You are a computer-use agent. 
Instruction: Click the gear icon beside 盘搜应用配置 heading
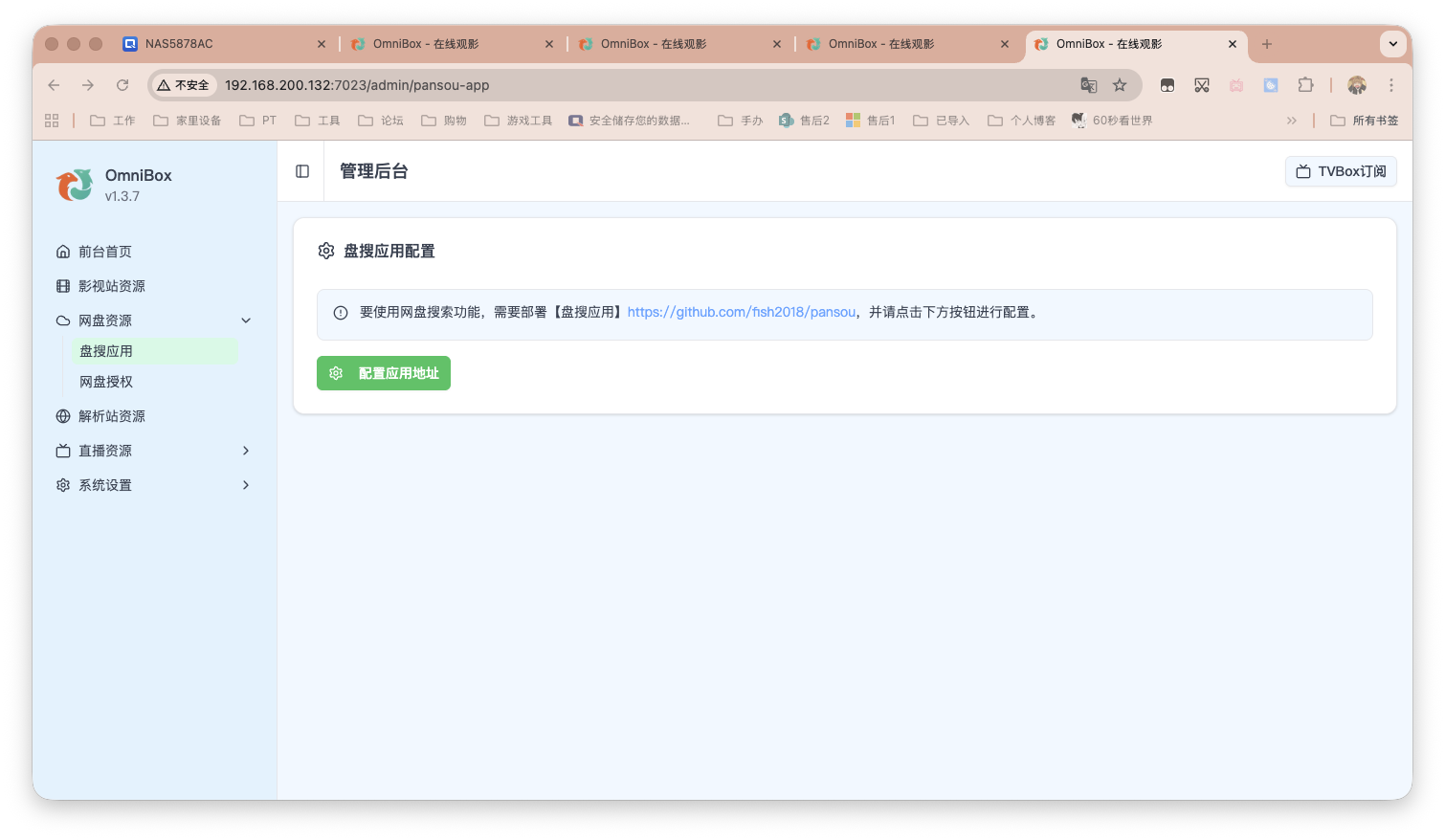pyautogui.click(x=326, y=251)
